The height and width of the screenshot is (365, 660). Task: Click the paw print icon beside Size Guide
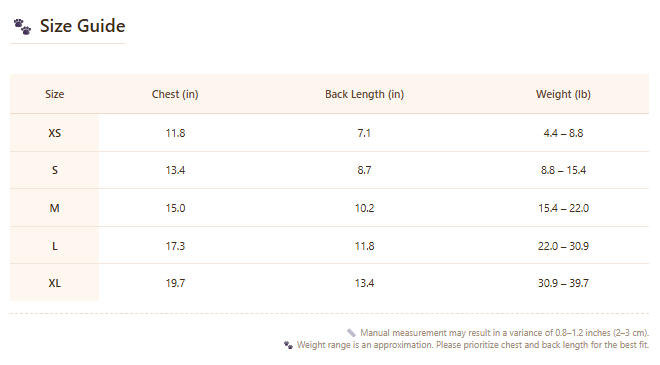(22, 27)
